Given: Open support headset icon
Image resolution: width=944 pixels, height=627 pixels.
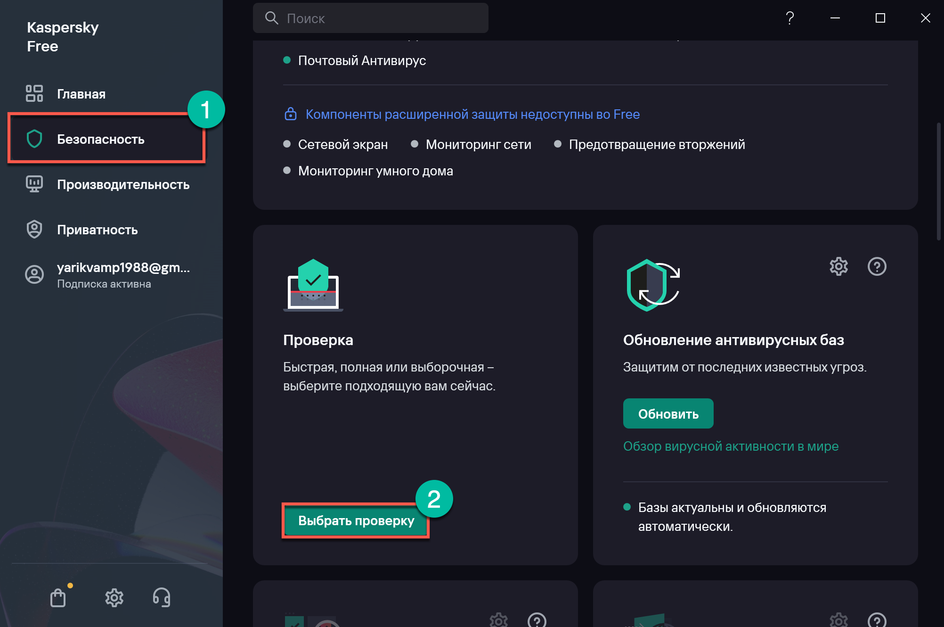Looking at the screenshot, I should click(161, 597).
